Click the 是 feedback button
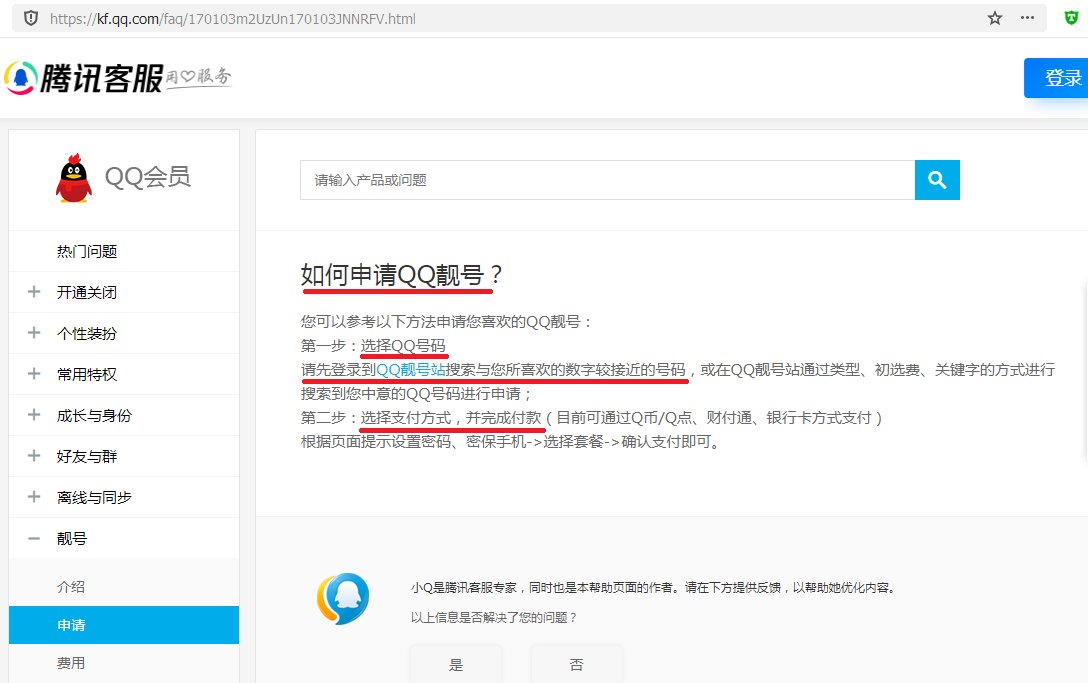 (x=456, y=664)
